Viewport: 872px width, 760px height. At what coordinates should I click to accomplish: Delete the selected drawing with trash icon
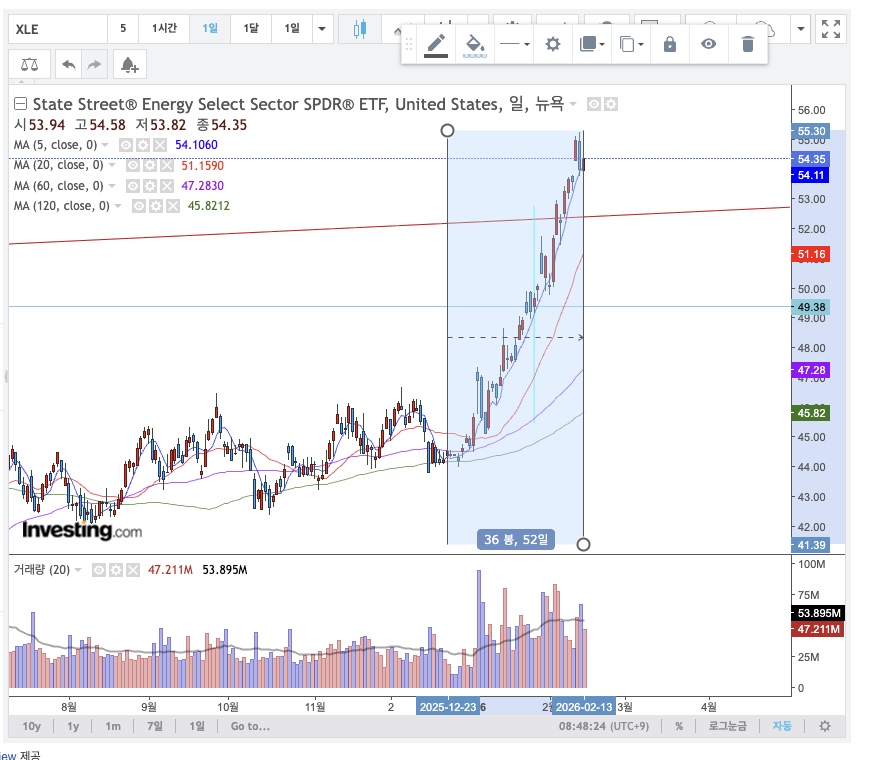tap(747, 44)
